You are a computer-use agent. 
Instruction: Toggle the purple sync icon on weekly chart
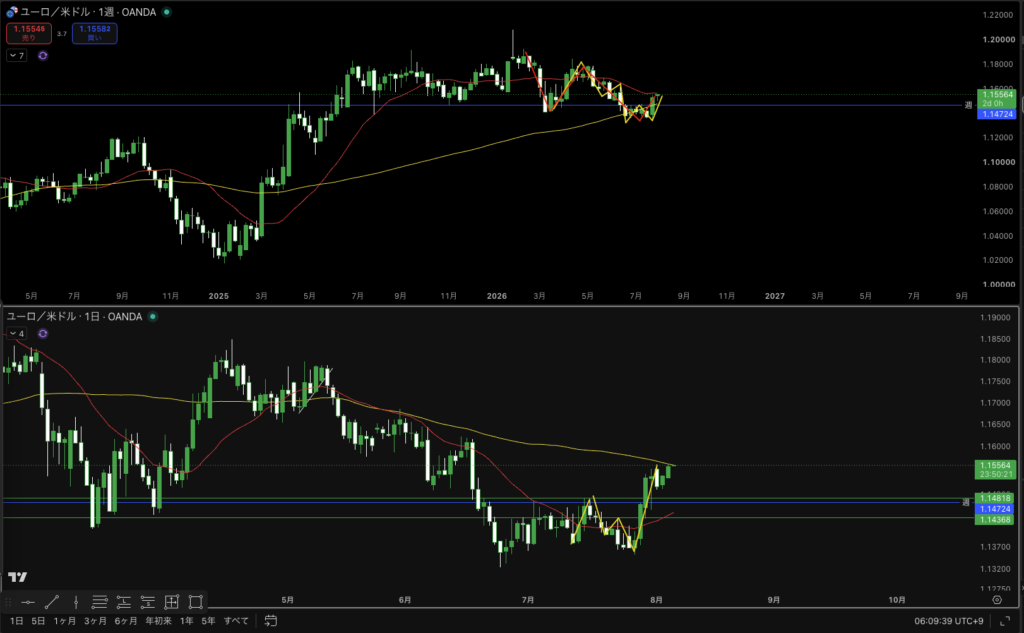click(43, 56)
